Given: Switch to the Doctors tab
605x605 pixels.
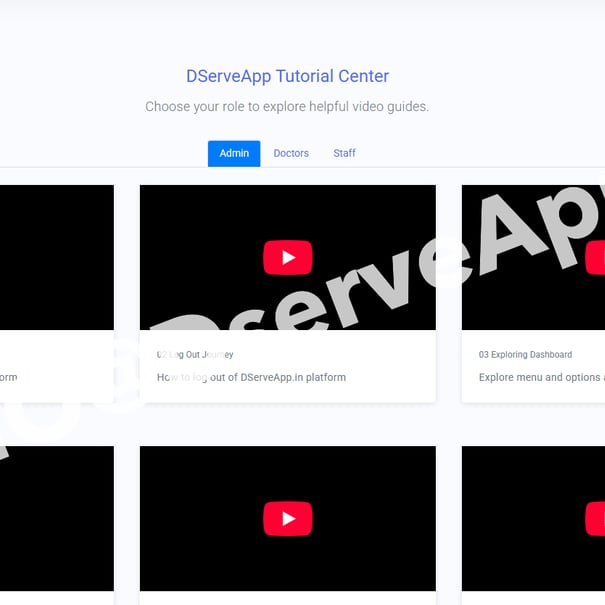Looking at the screenshot, I should (291, 154).
